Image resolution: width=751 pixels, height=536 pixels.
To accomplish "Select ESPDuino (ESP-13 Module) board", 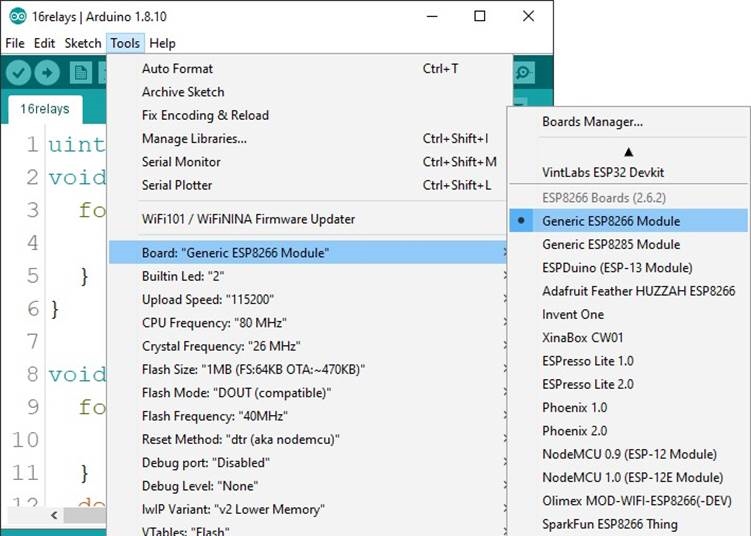I will click(628, 268).
